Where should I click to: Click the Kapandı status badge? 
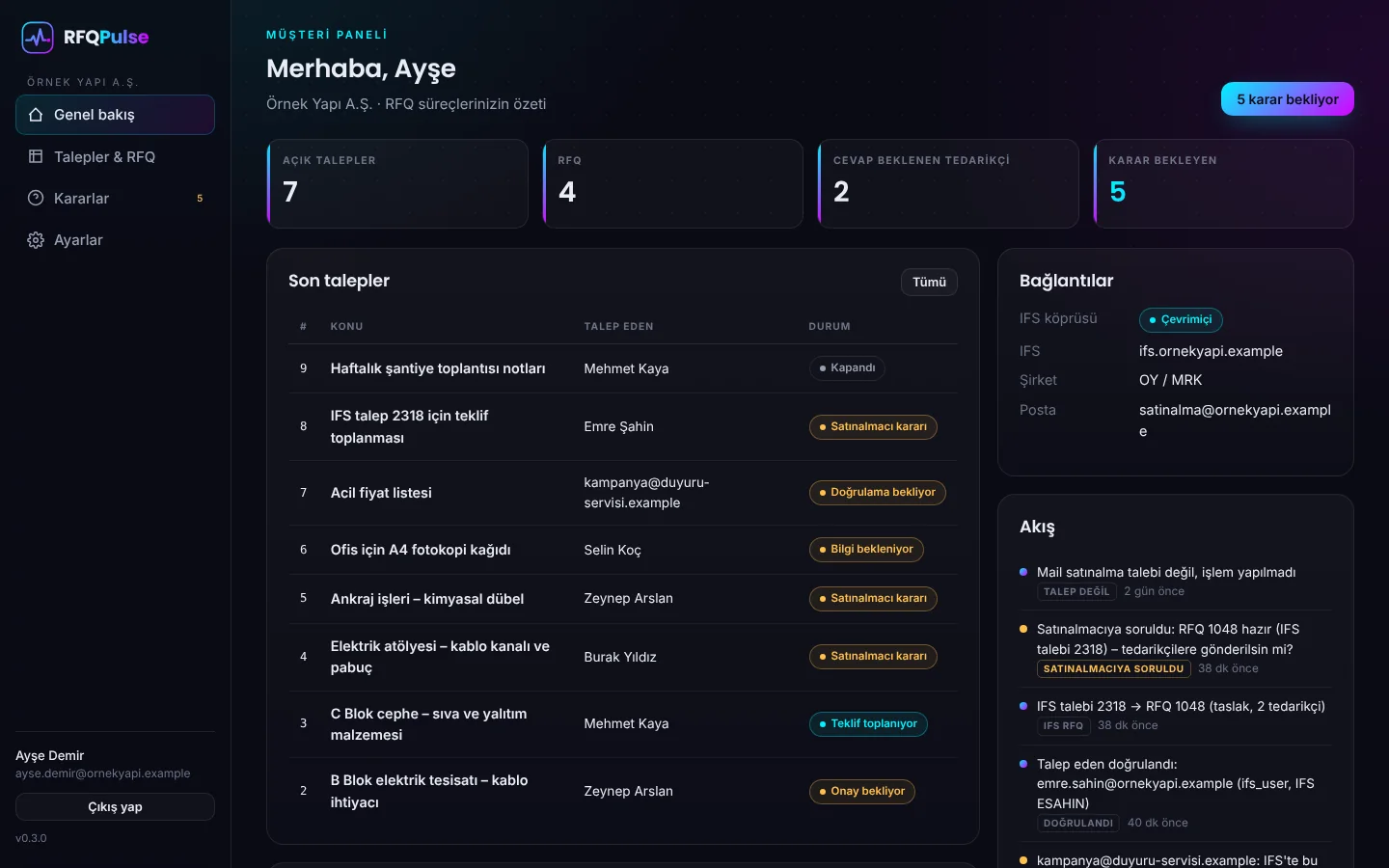click(847, 368)
